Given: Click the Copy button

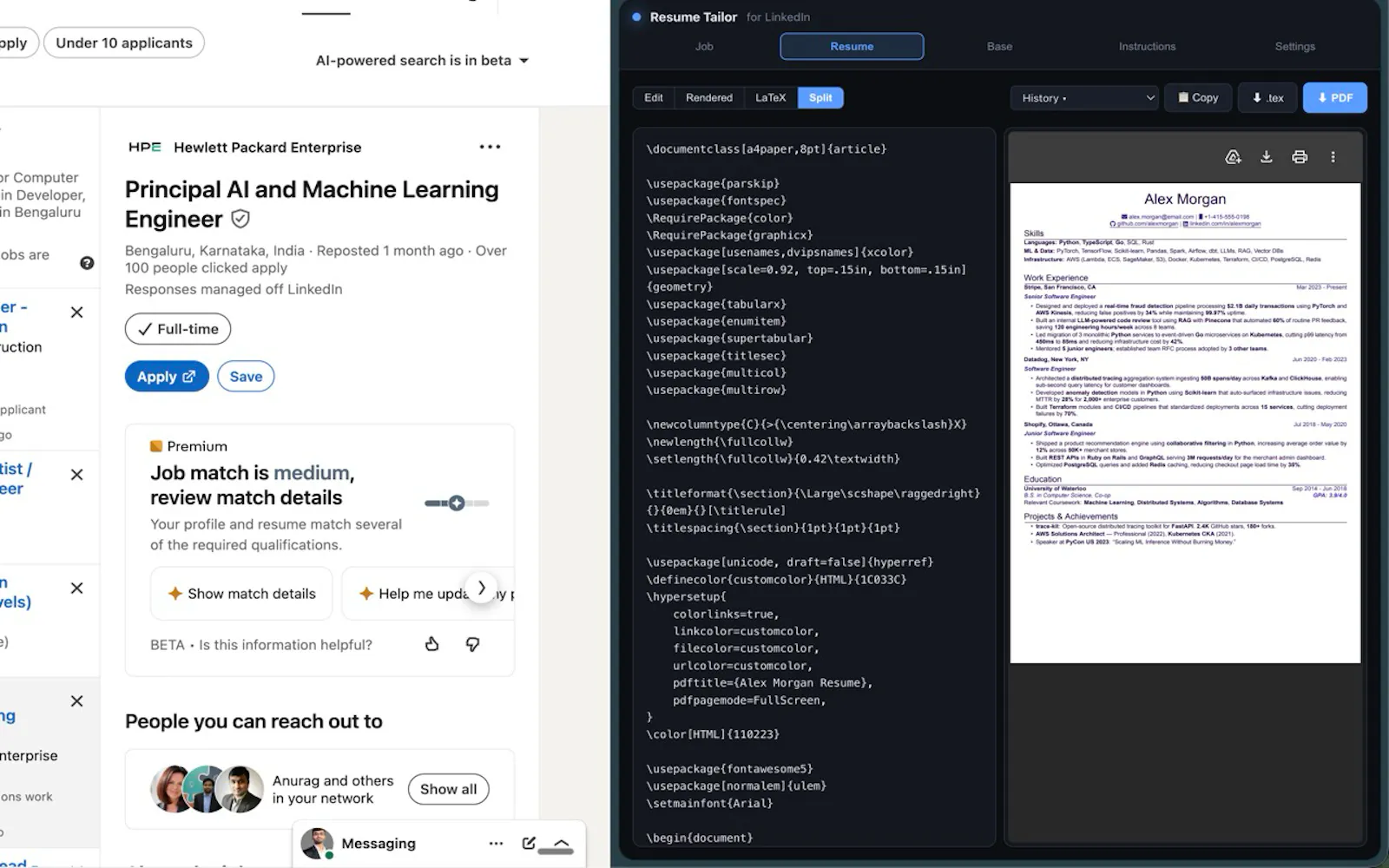Looking at the screenshot, I should pos(1198,98).
